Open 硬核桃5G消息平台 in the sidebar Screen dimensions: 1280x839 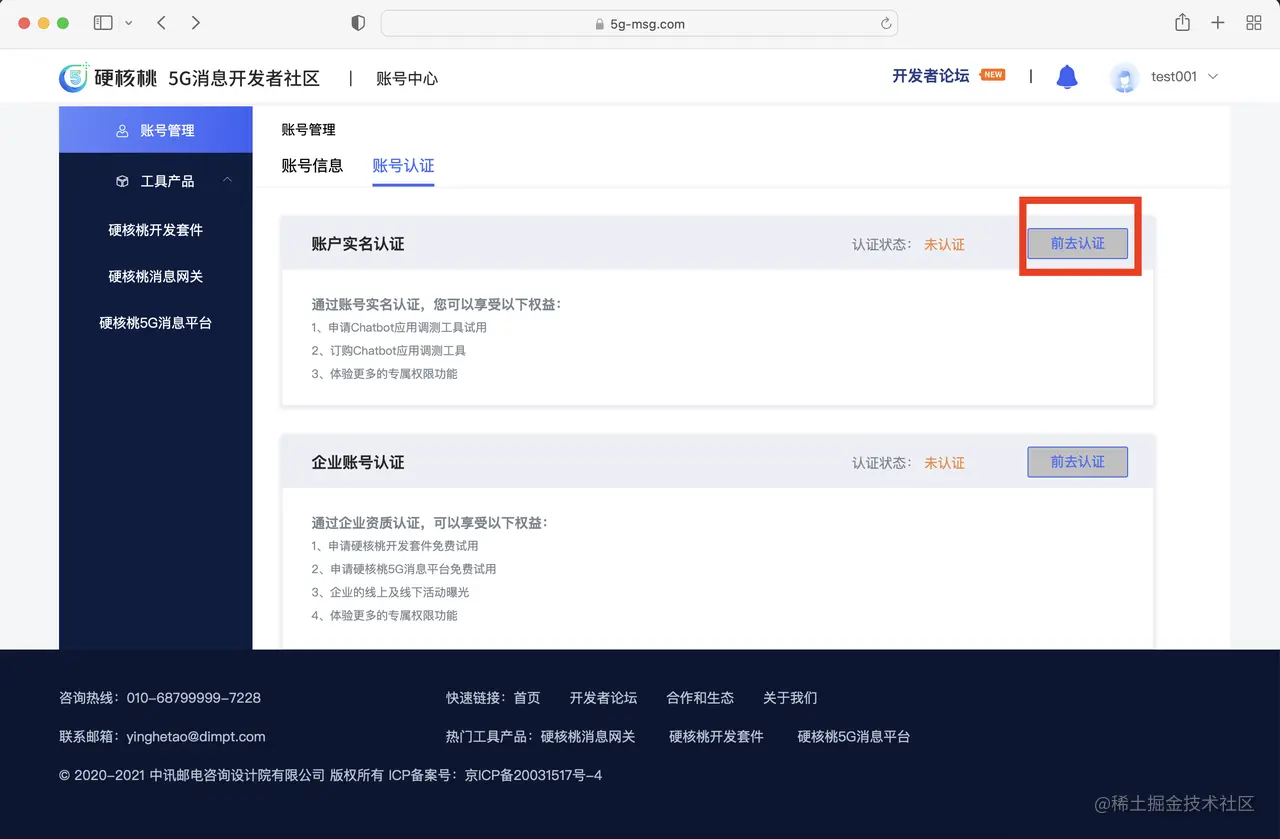[x=156, y=323]
